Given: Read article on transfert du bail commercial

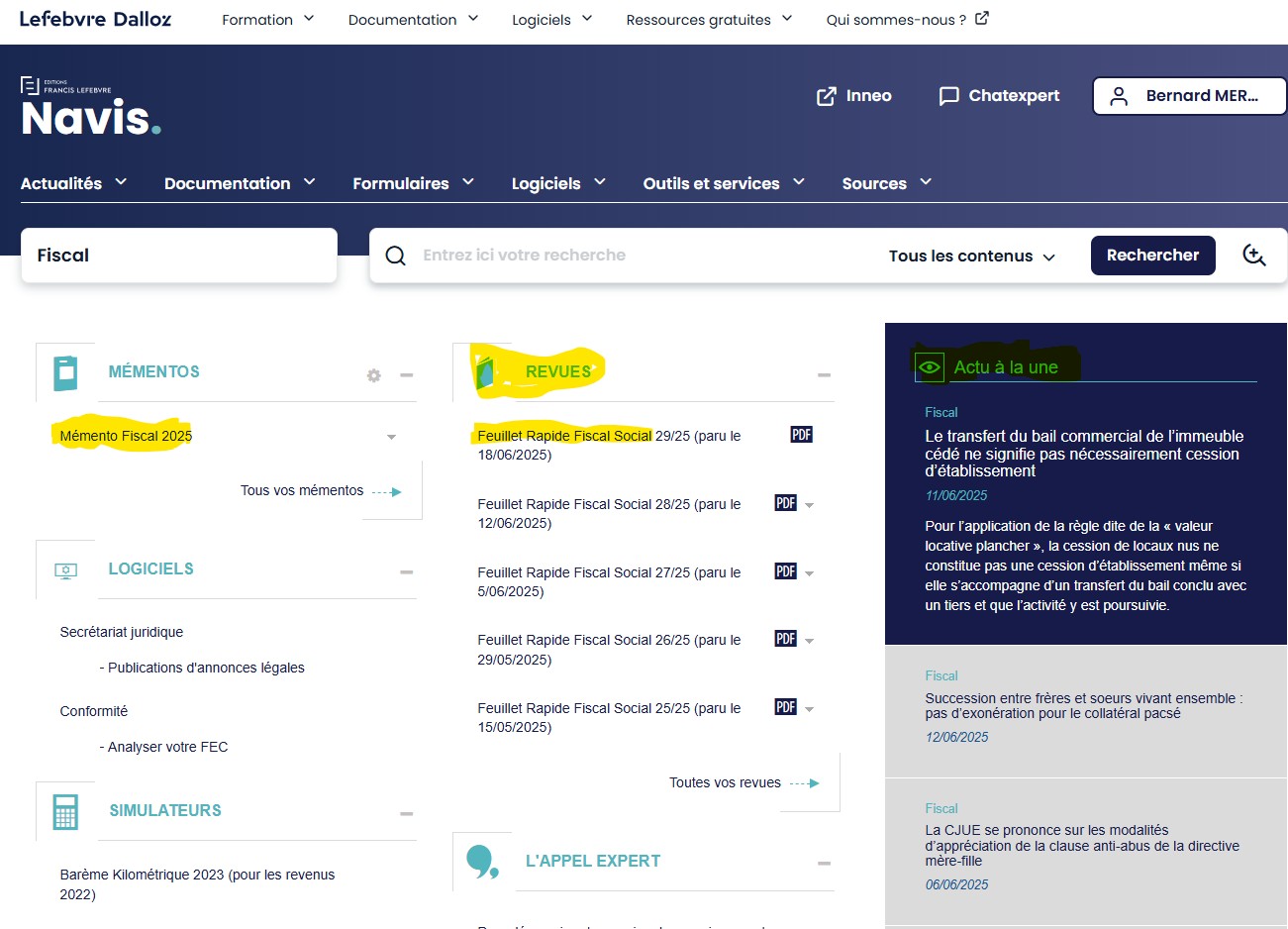Looking at the screenshot, I should pos(1084,454).
